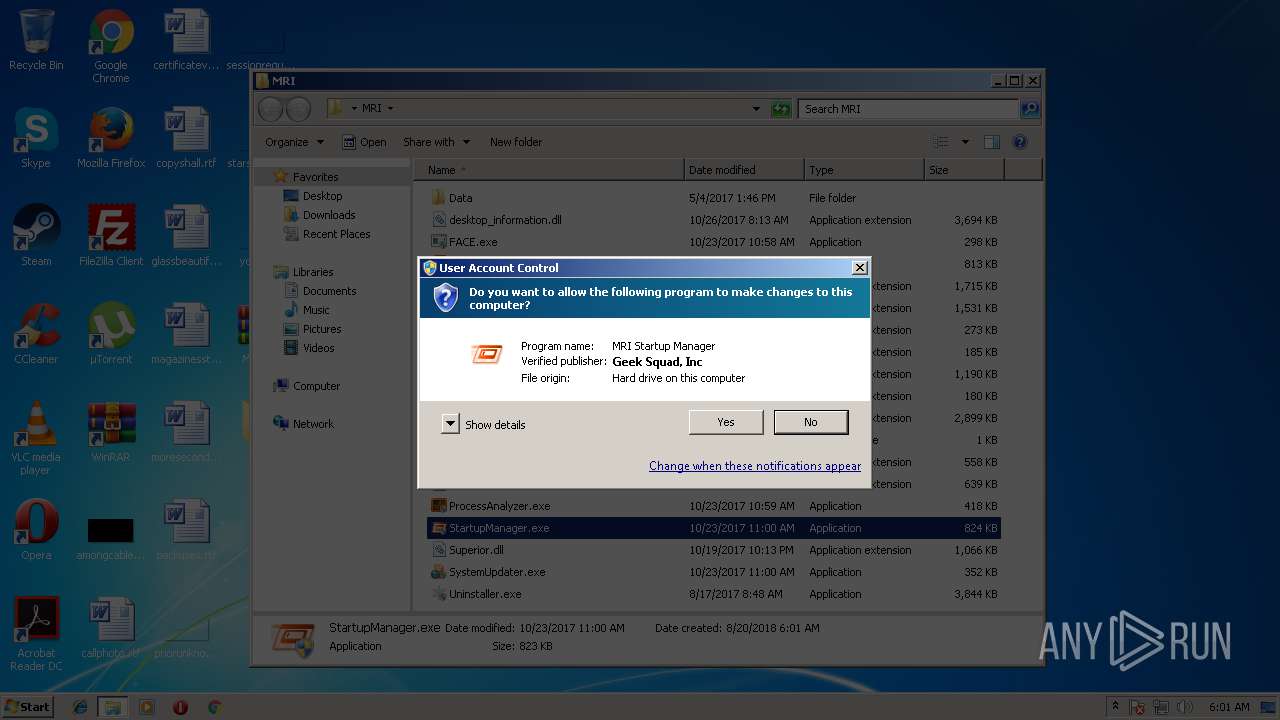This screenshot has height=720, width=1280.
Task: Open Opera desktop icon
Action: click(x=36, y=530)
